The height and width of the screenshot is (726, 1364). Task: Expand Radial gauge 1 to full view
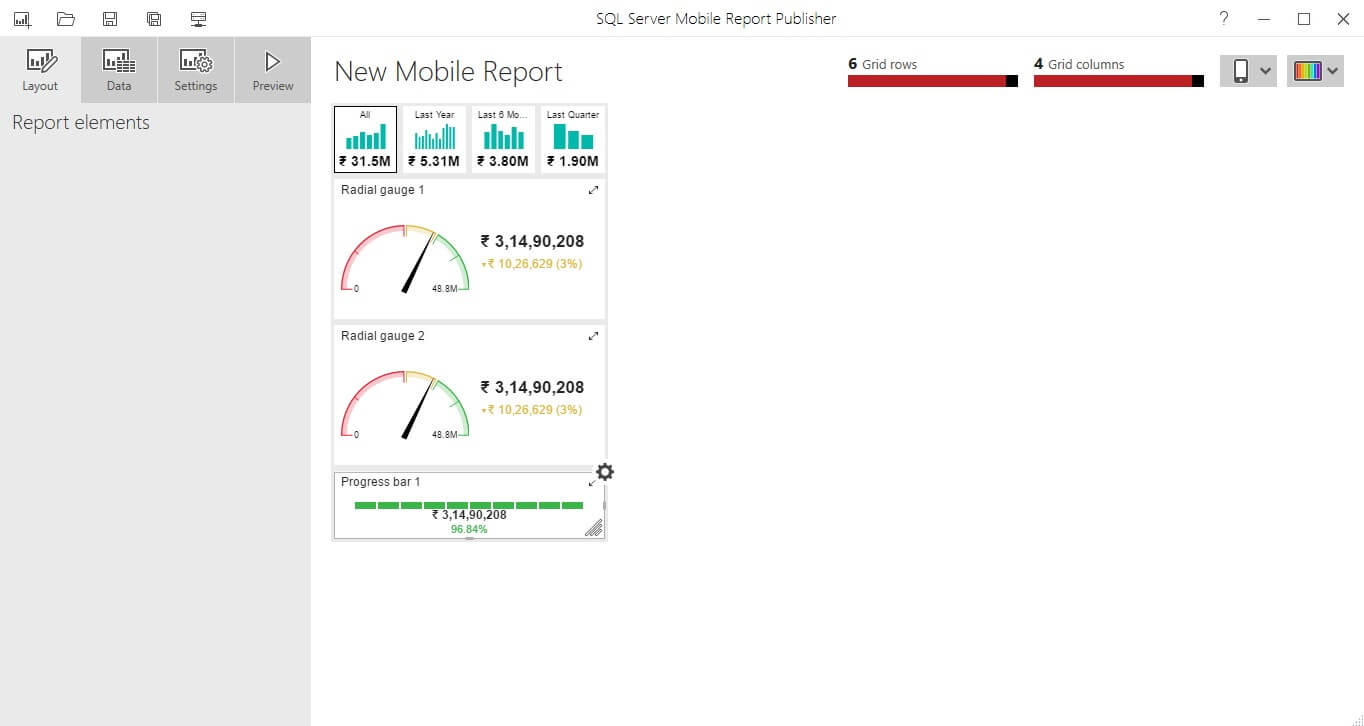coord(593,190)
